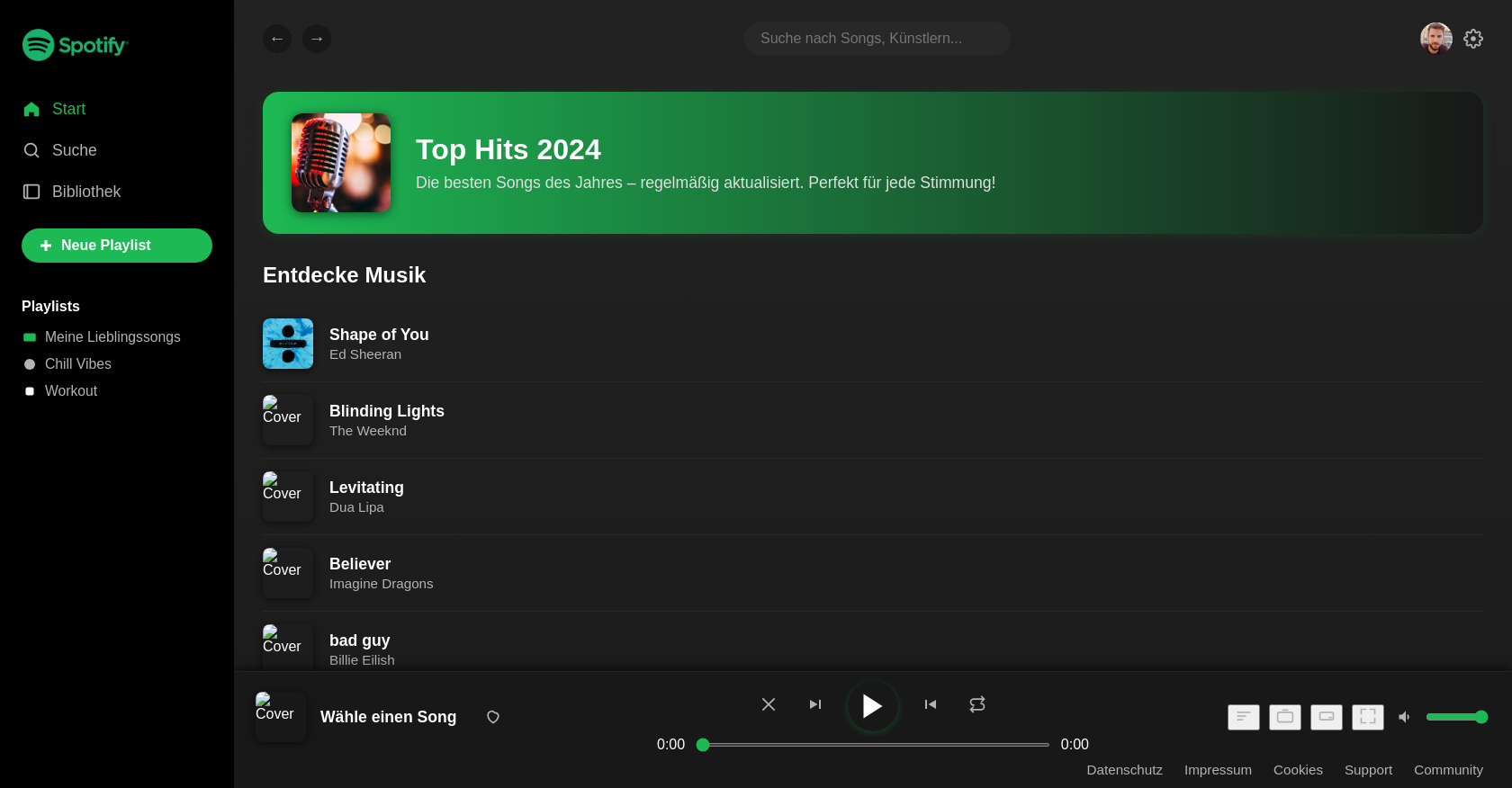Click the skip-to-next track icon
Viewport: 1512px width, 788px height.
(815, 704)
